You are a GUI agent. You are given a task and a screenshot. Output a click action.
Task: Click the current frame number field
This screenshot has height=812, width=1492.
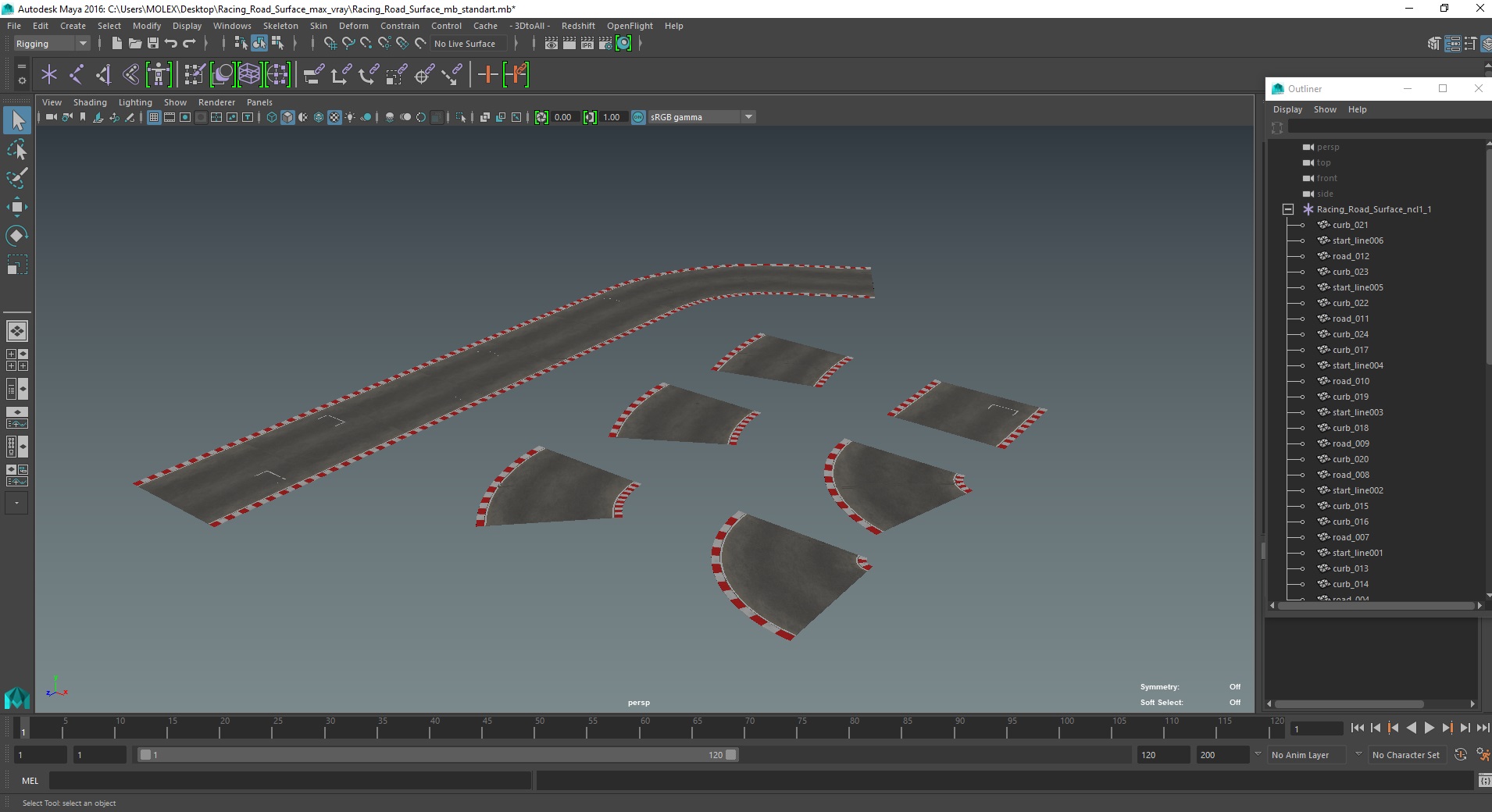point(1317,729)
